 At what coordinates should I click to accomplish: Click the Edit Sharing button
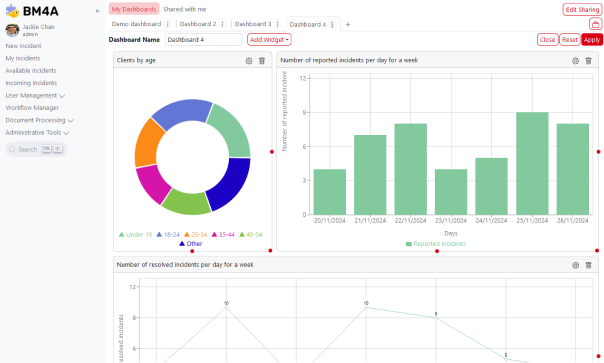[x=582, y=9]
